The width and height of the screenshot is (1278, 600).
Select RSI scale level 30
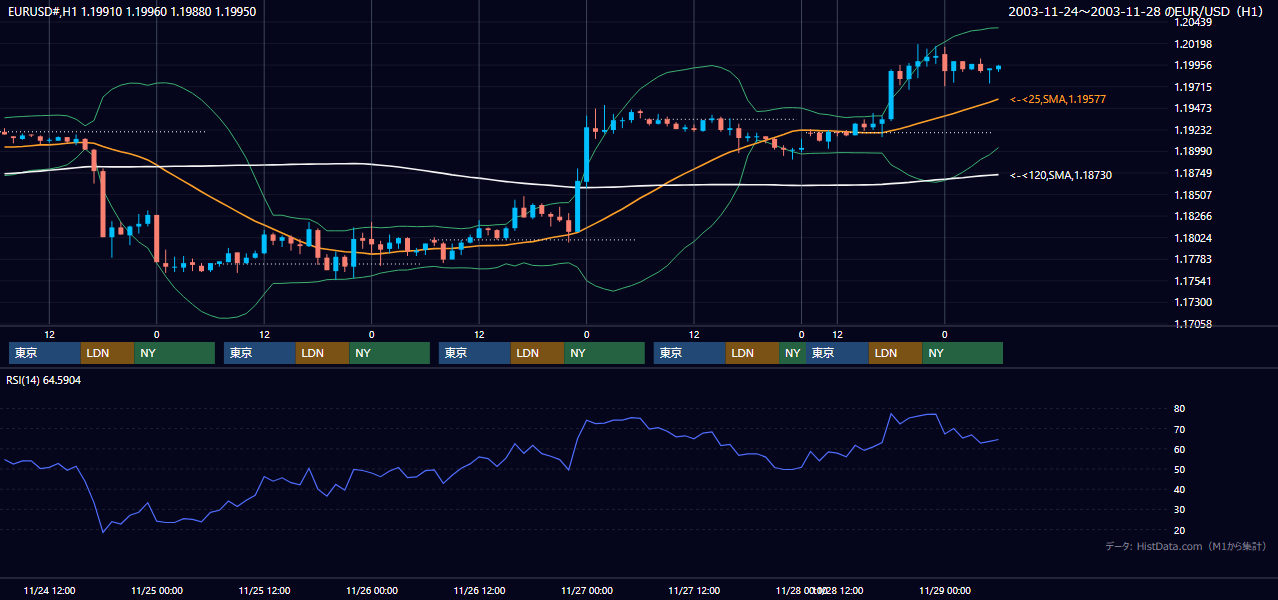pos(1180,510)
